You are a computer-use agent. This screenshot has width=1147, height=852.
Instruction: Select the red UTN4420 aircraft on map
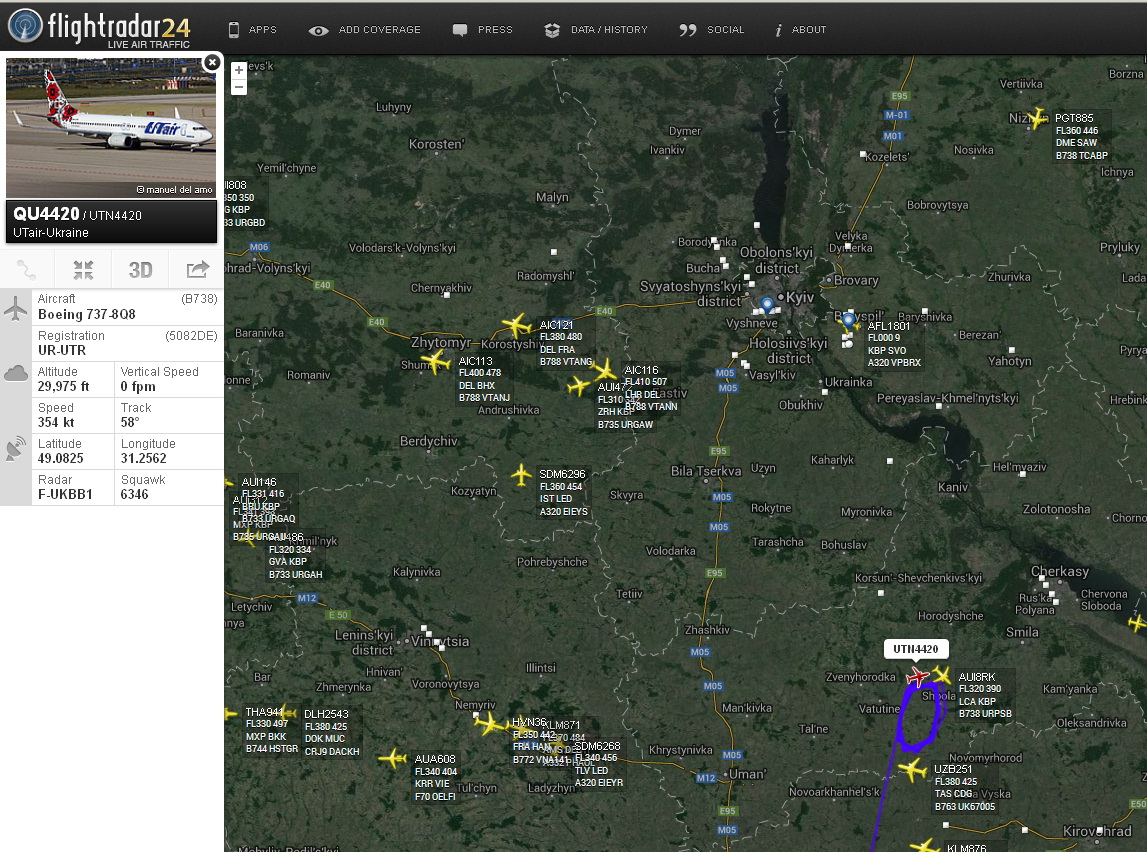pos(916,678)
